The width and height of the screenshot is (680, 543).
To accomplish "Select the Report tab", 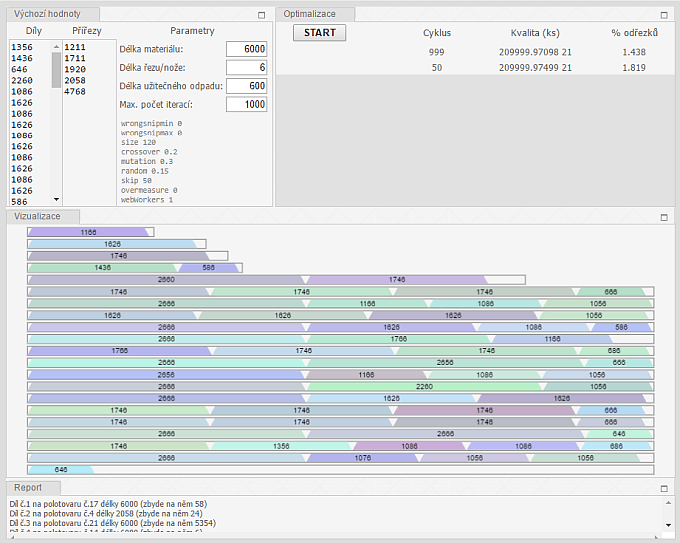I will [33, 487].
